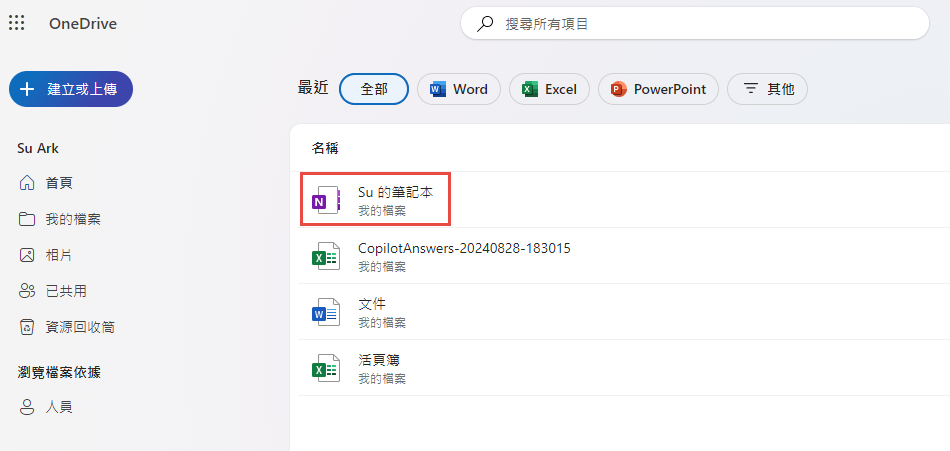Image resolution: width=950 pixels, height=451 pixels.
Task: Click the 名稱 column header
Action: (x=325, y=149)
